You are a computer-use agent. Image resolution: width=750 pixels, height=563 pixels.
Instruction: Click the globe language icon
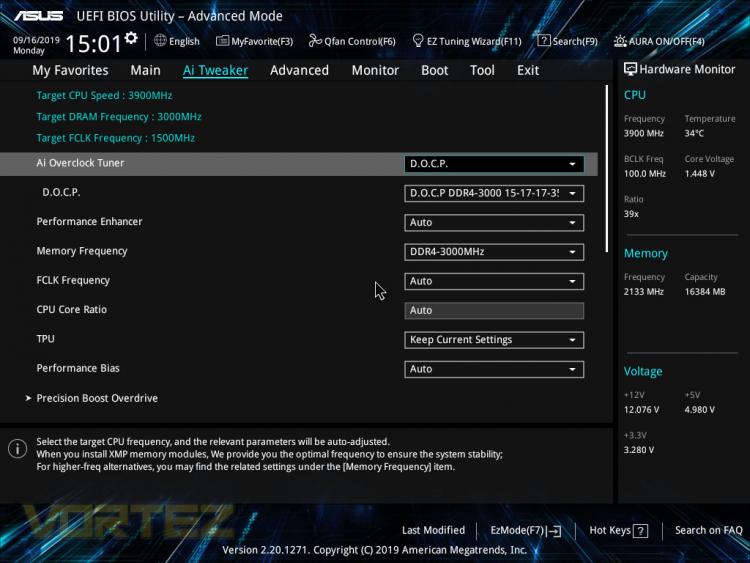pyautogui.click(x=160, y=41)
